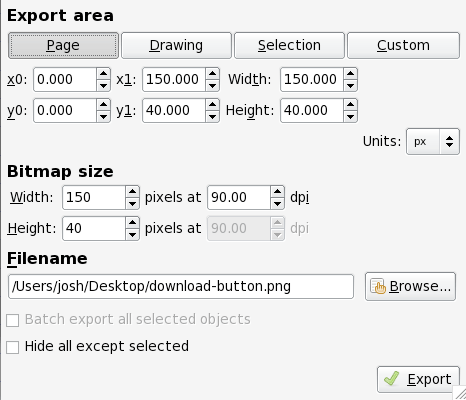Click the 90.00 dpi input field
466x400 pixels.
[239, 197]
